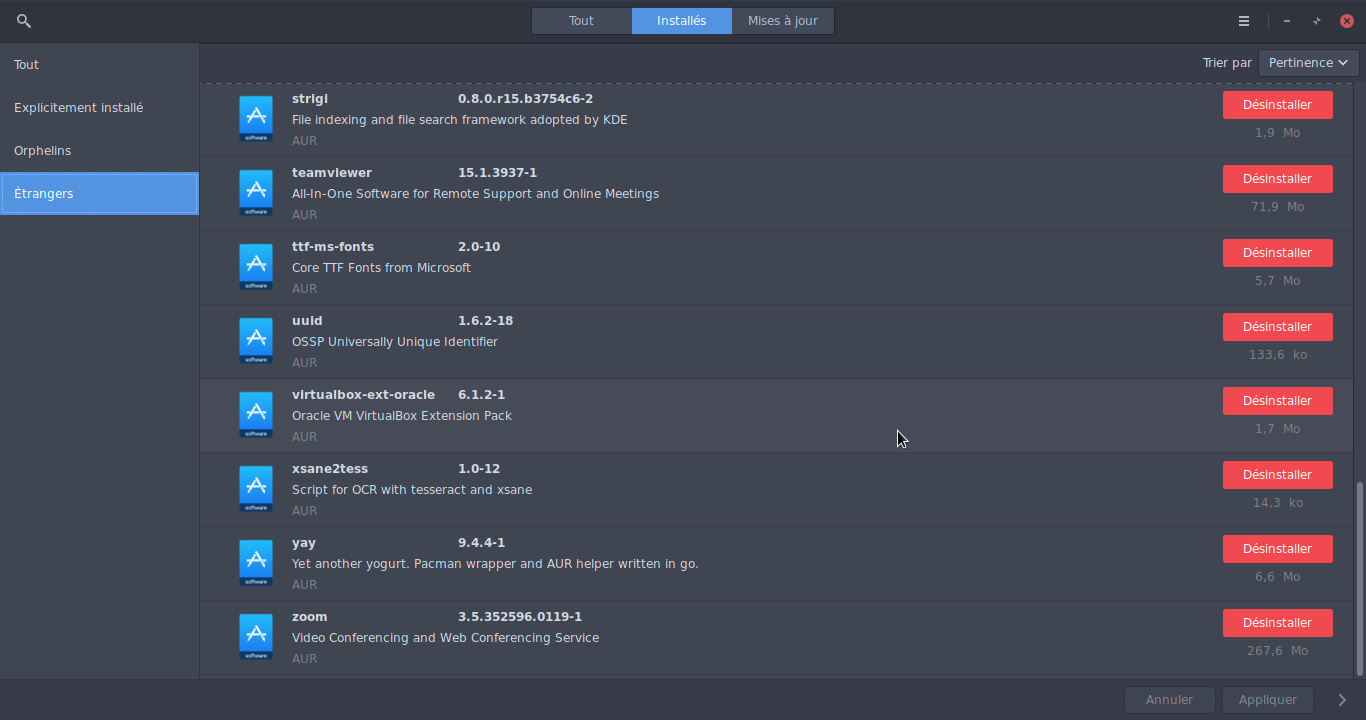The image size is (1366, 720).
Task: Click the Annuler button
Action: click(1170, 700)
